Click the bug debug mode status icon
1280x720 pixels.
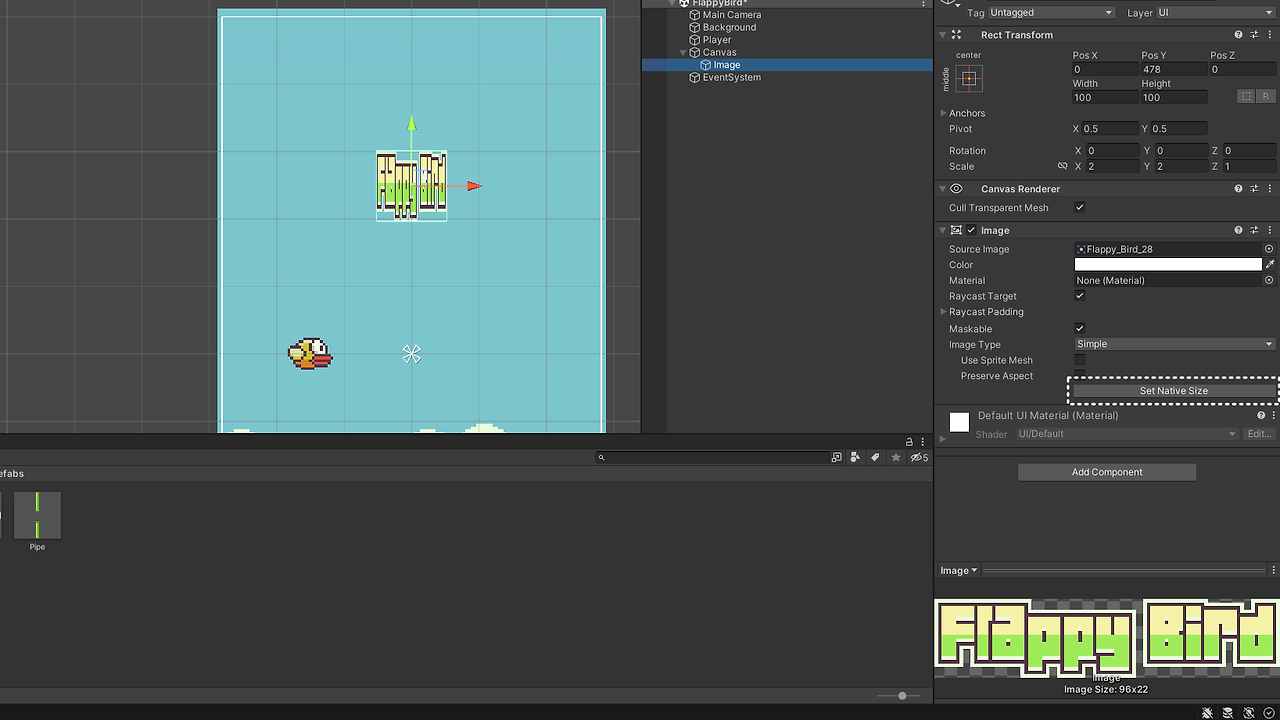tap(1208, 713)
